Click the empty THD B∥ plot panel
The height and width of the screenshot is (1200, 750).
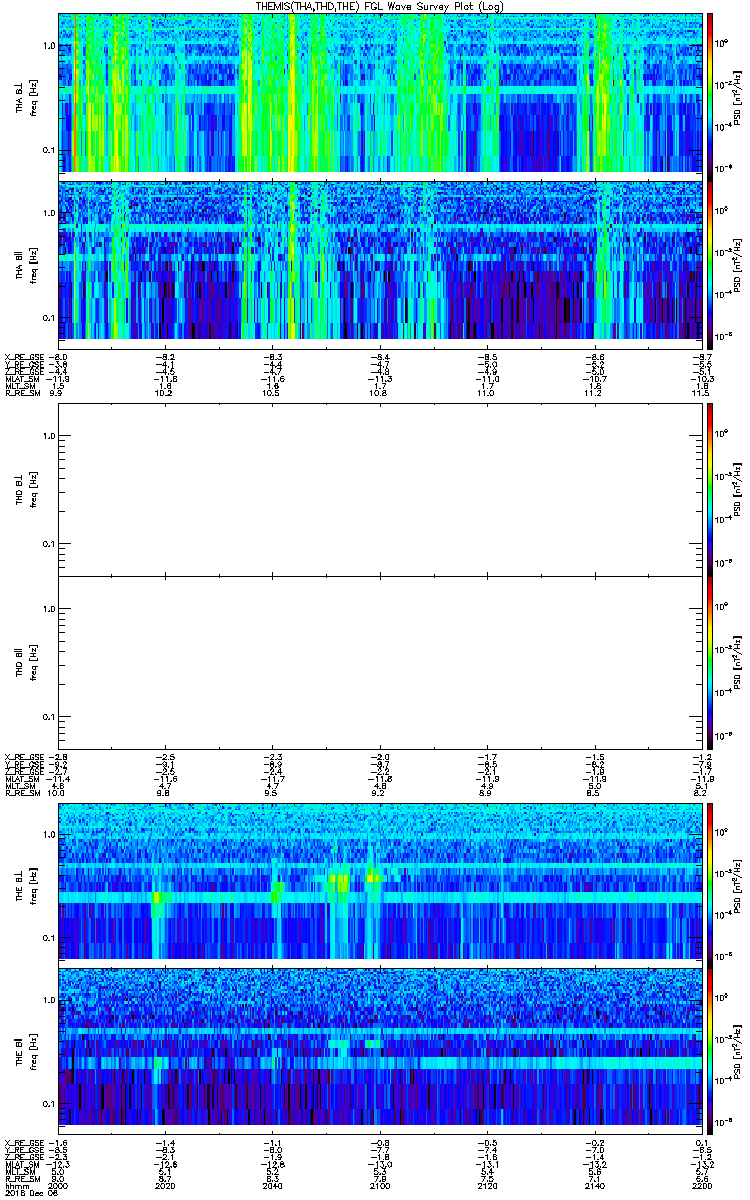pos(378,662)
